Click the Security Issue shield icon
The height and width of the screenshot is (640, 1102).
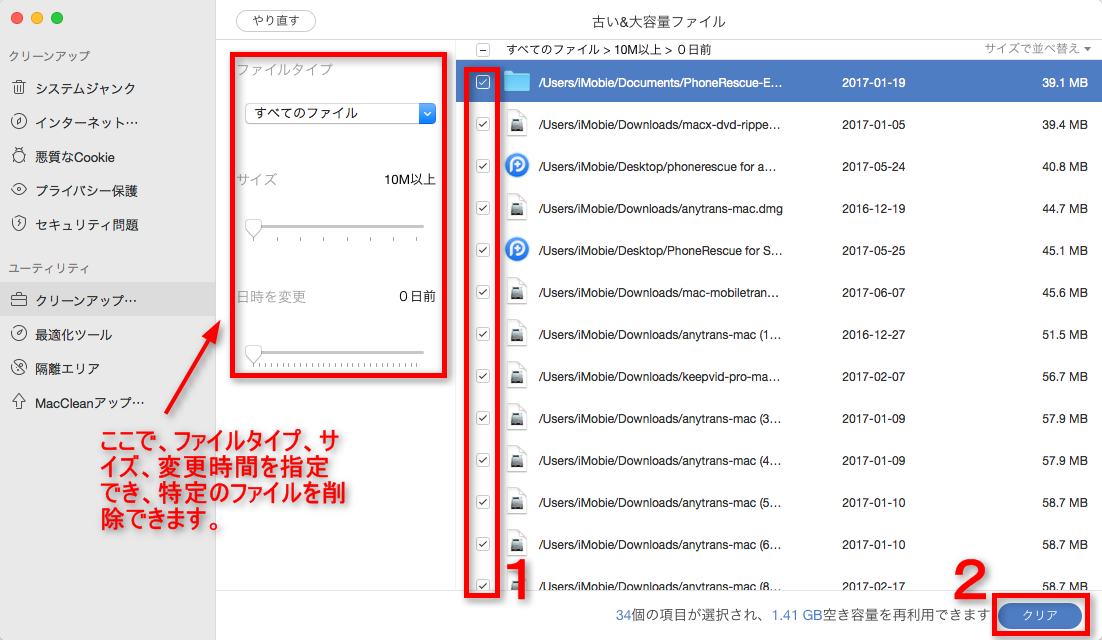[19, 223]
